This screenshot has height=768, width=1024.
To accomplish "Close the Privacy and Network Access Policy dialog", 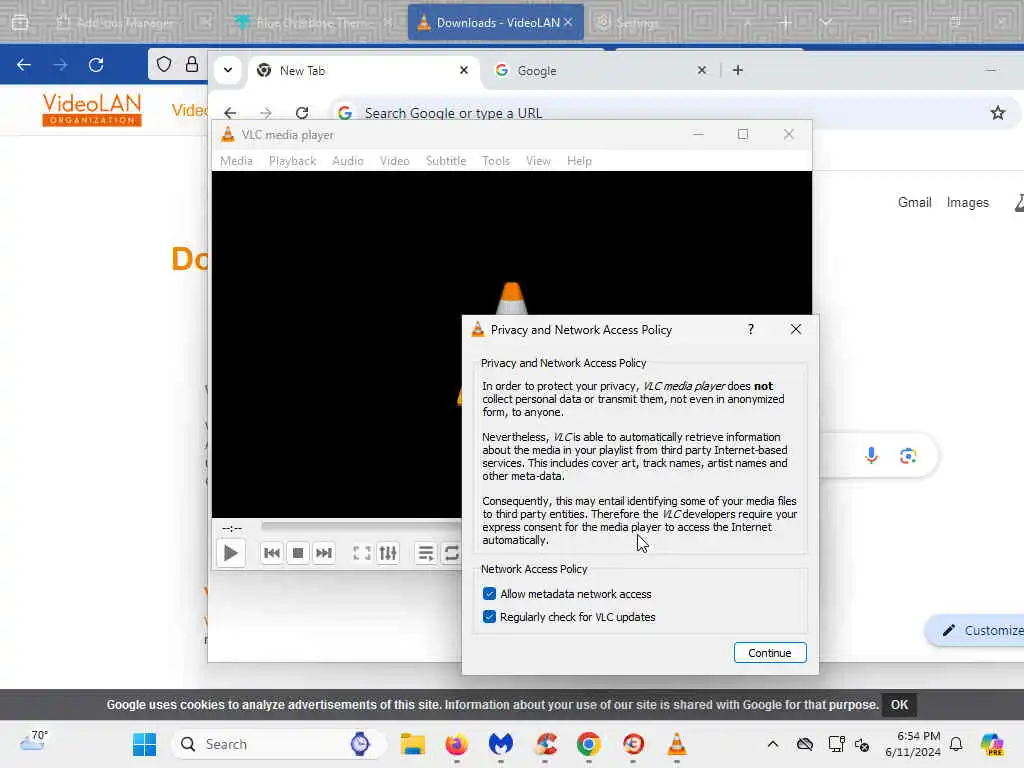I will coord(795,329).
